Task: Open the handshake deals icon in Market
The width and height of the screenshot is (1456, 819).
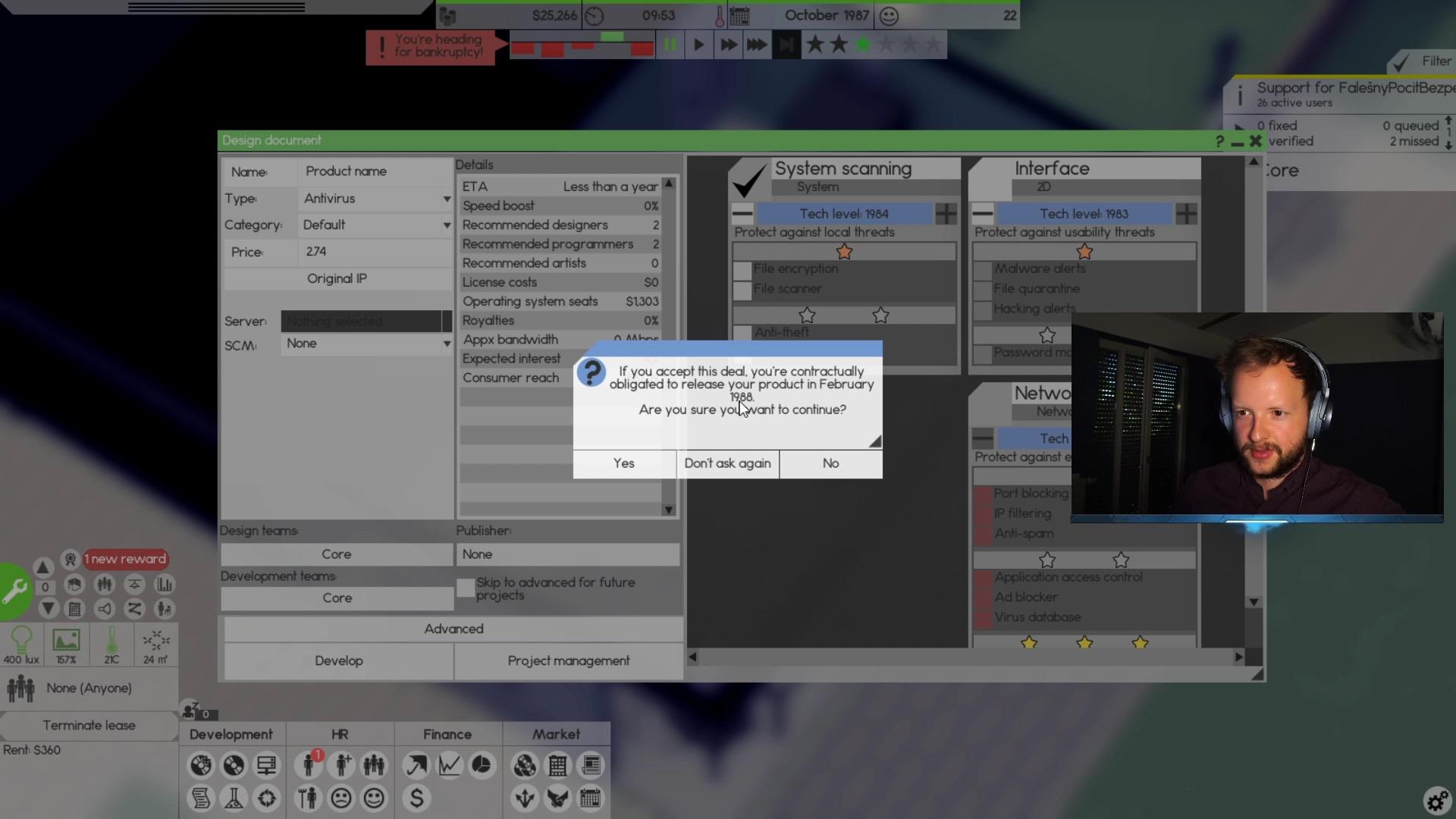Action: (x=557, y=798)
